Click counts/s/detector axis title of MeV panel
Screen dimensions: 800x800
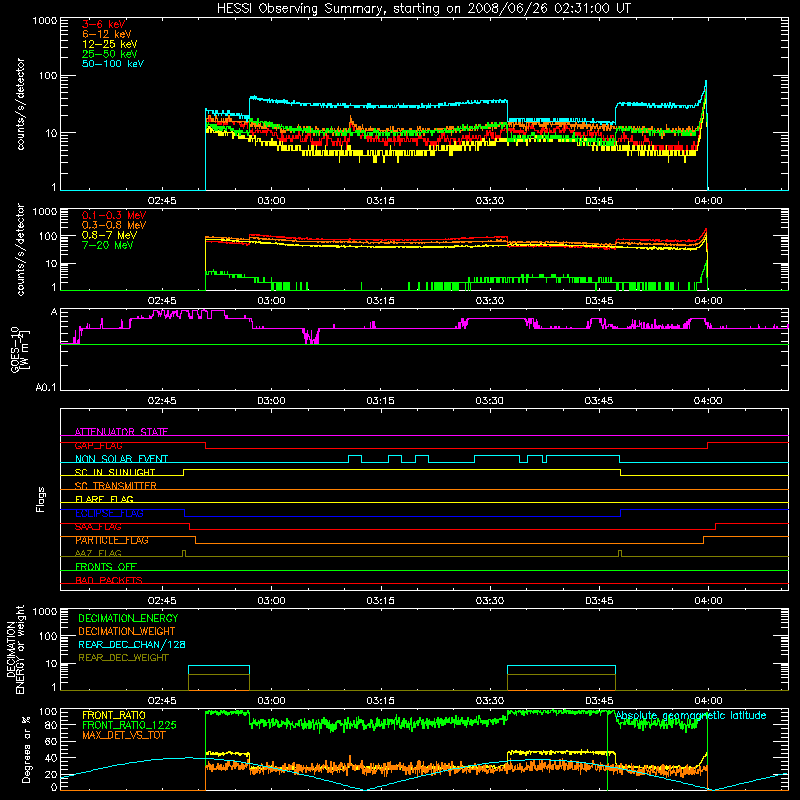20,249
